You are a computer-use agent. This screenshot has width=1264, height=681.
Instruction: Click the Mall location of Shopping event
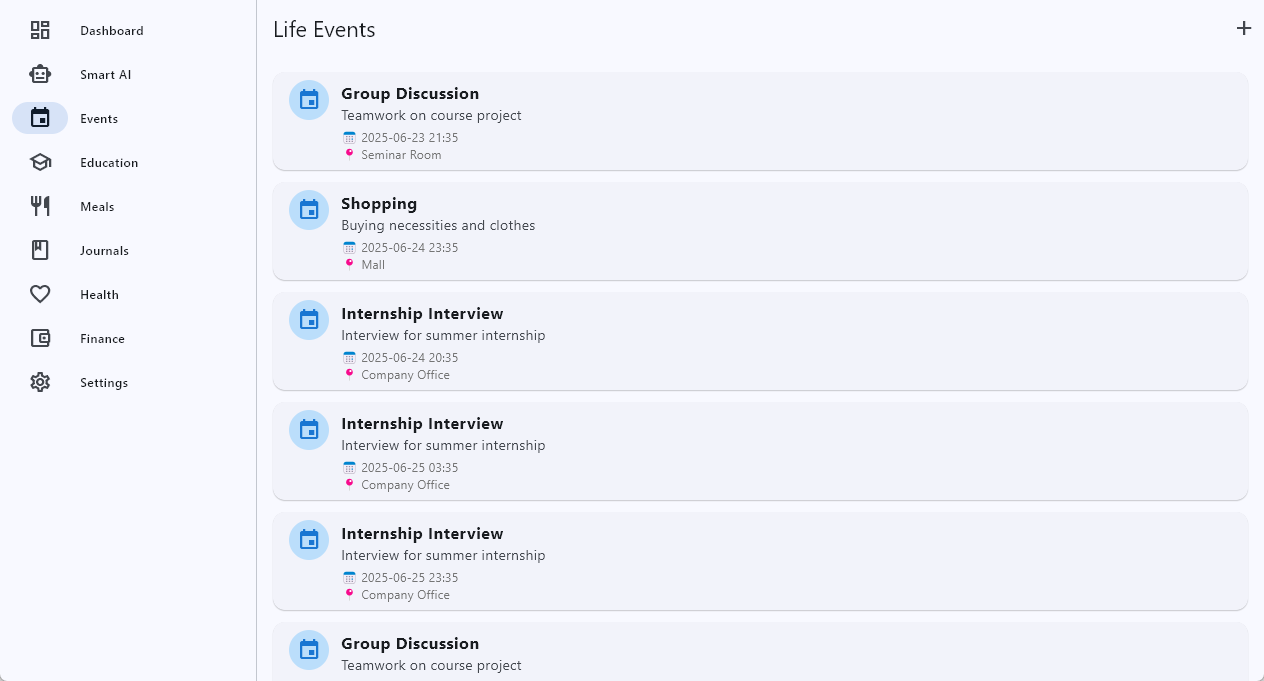(373, 265)
